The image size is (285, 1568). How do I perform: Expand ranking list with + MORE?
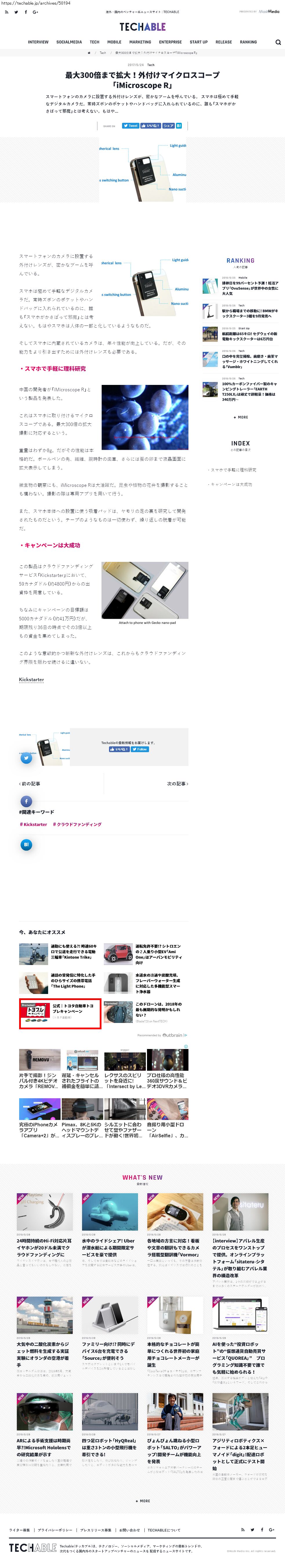(241, 417)
